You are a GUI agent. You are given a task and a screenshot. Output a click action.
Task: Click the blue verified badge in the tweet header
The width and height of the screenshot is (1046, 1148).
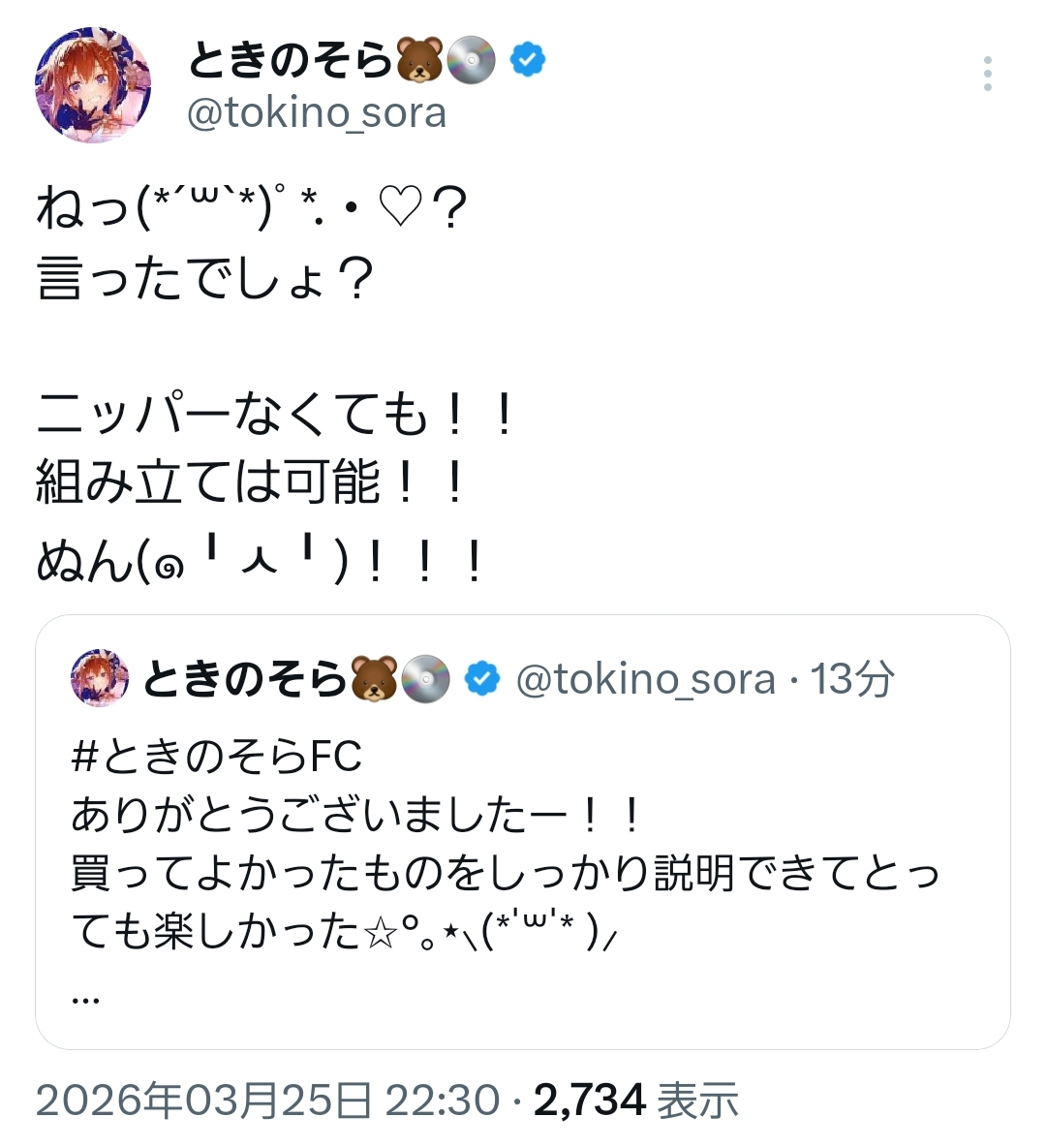point(528,60)
